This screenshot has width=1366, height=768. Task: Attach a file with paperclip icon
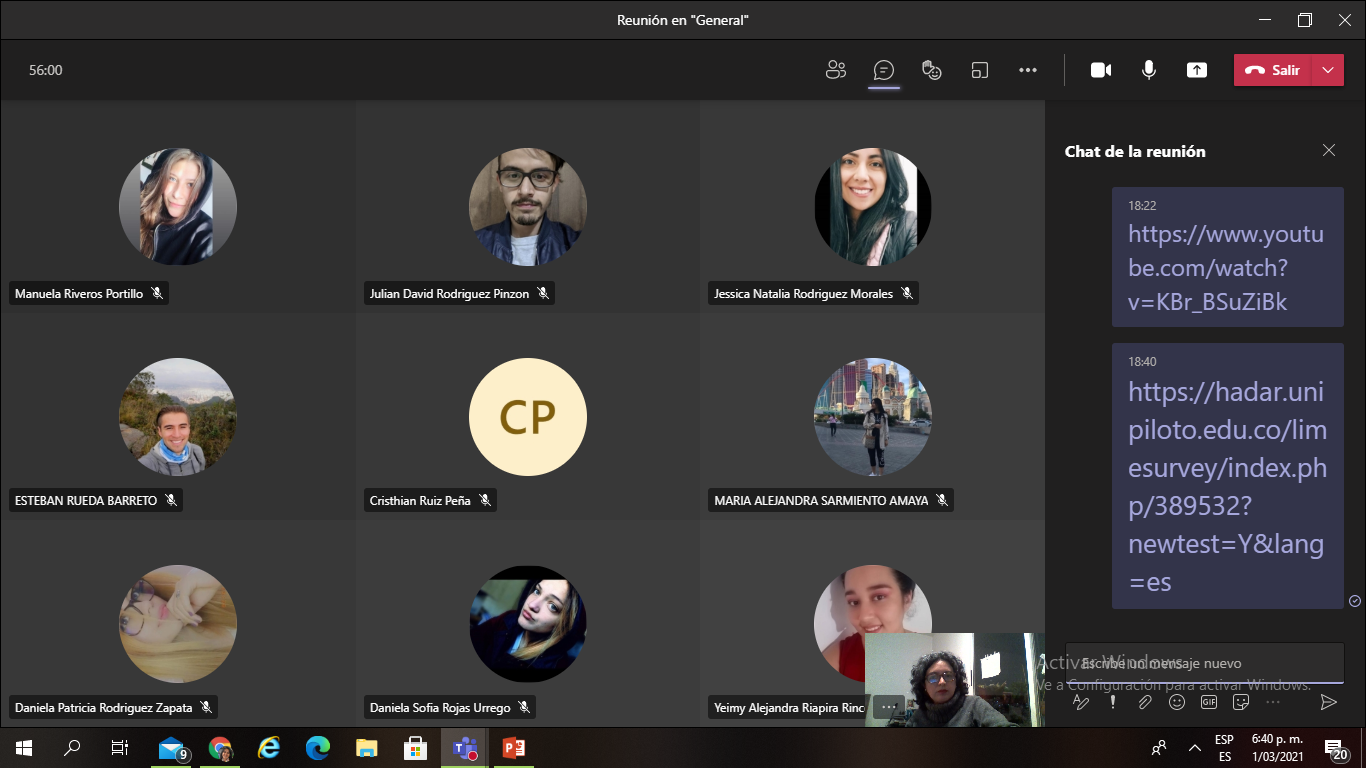point(1145,702)
